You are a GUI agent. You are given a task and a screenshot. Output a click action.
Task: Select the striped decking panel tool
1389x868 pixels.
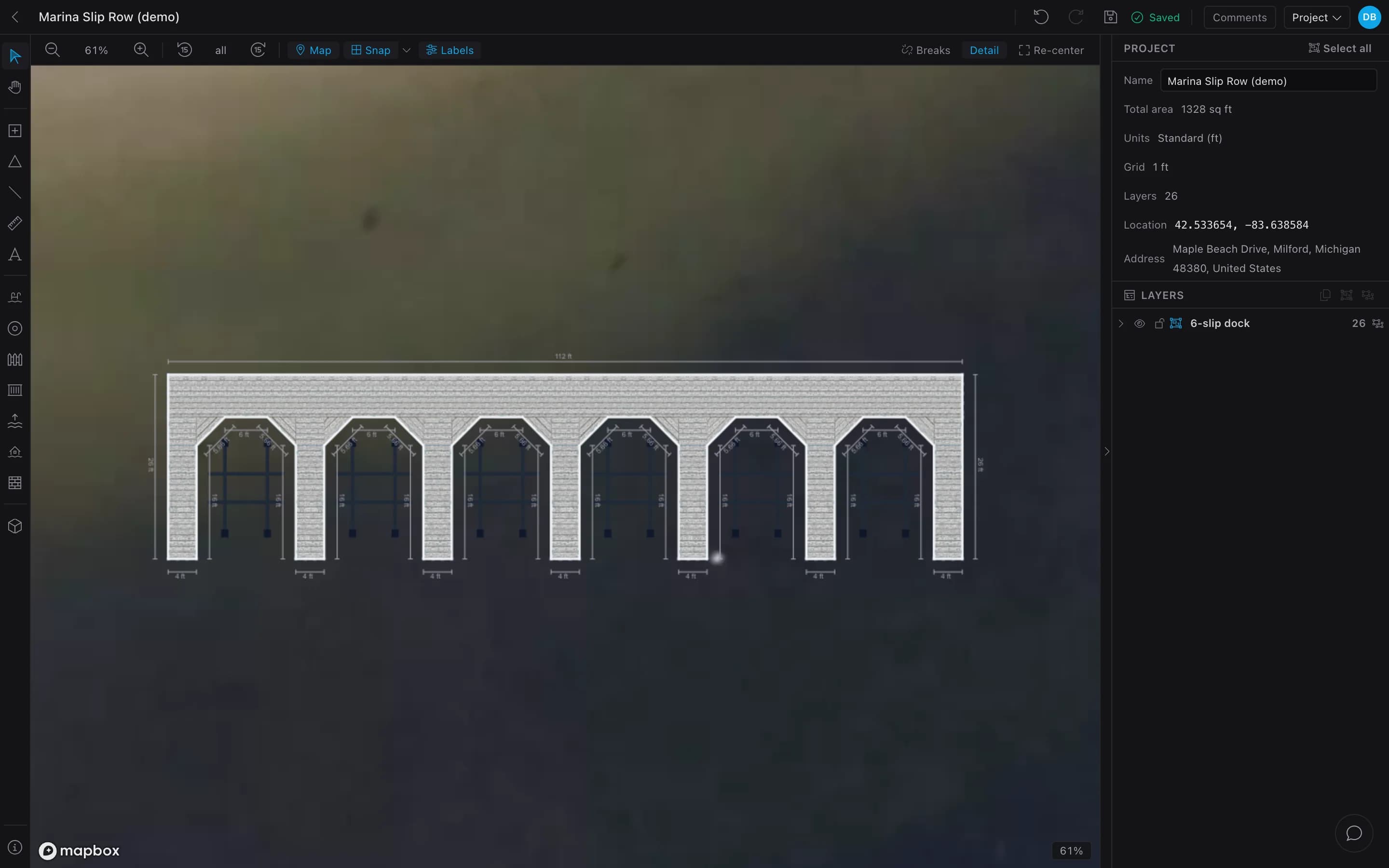pyautogui.click(x=15, y=391)
